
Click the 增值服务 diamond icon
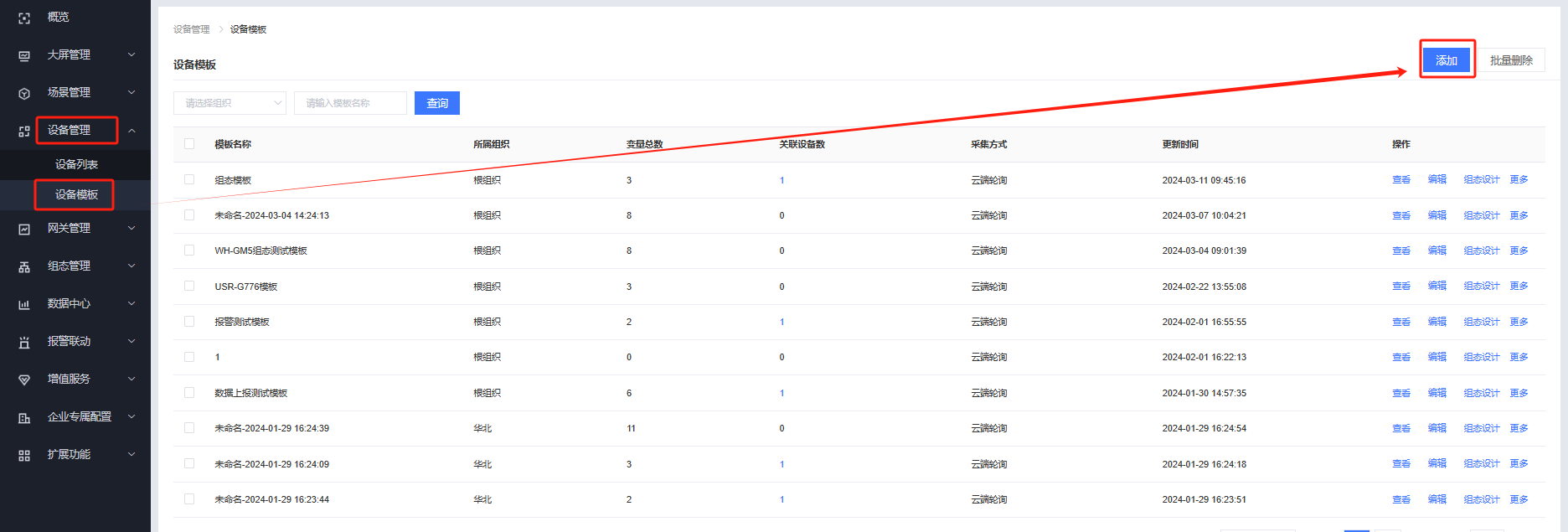[24, 380]
